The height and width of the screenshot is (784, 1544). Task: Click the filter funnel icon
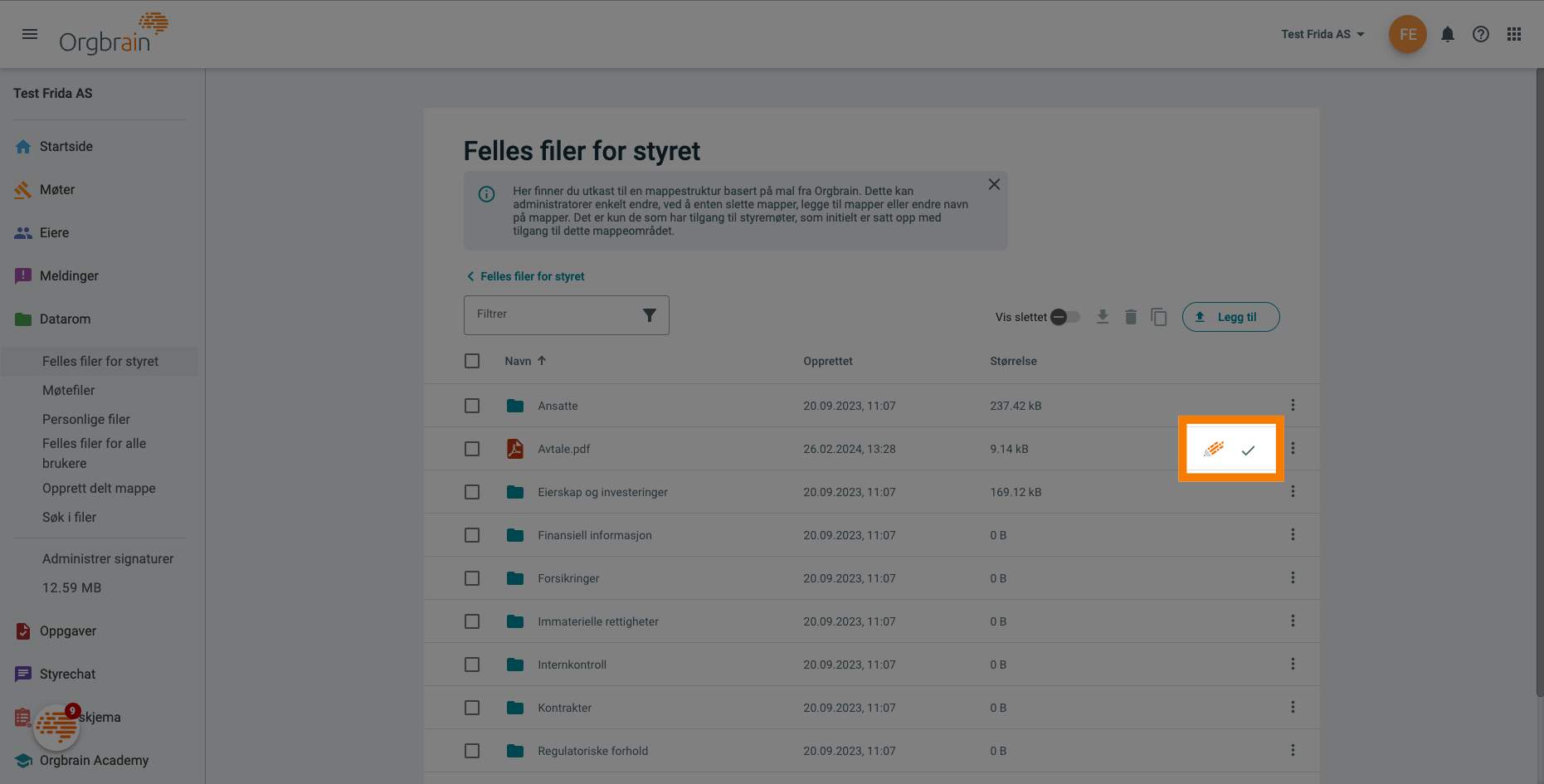(x=649, y=315)
